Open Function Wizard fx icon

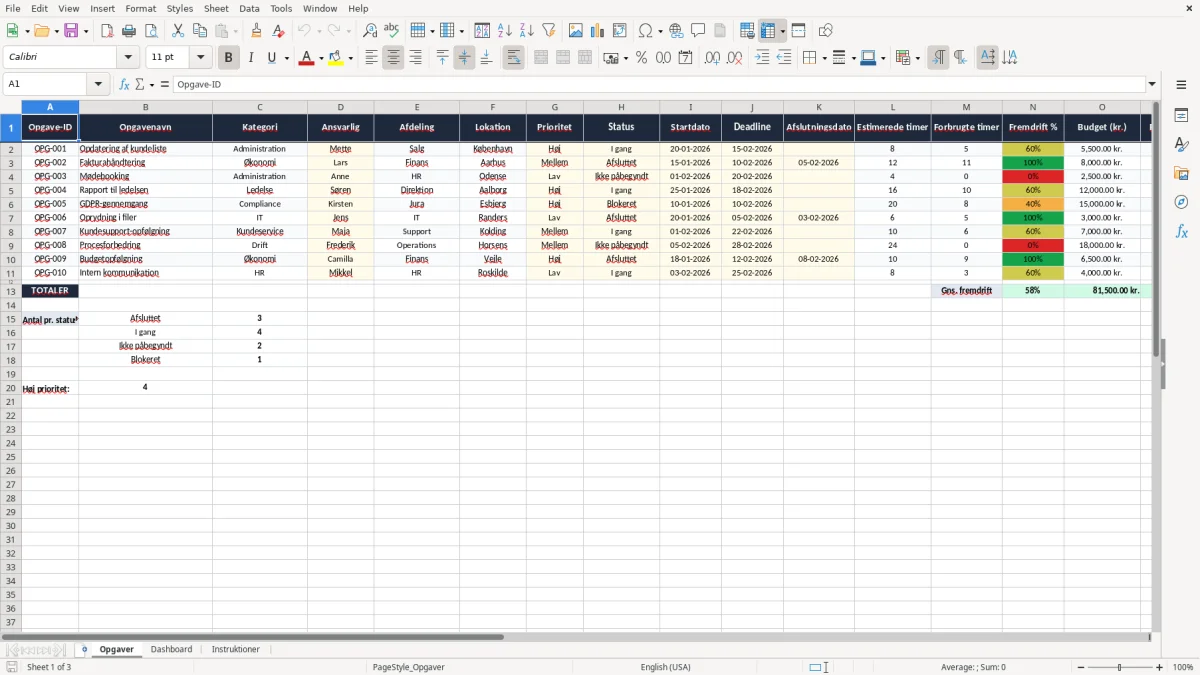(124, 84)
